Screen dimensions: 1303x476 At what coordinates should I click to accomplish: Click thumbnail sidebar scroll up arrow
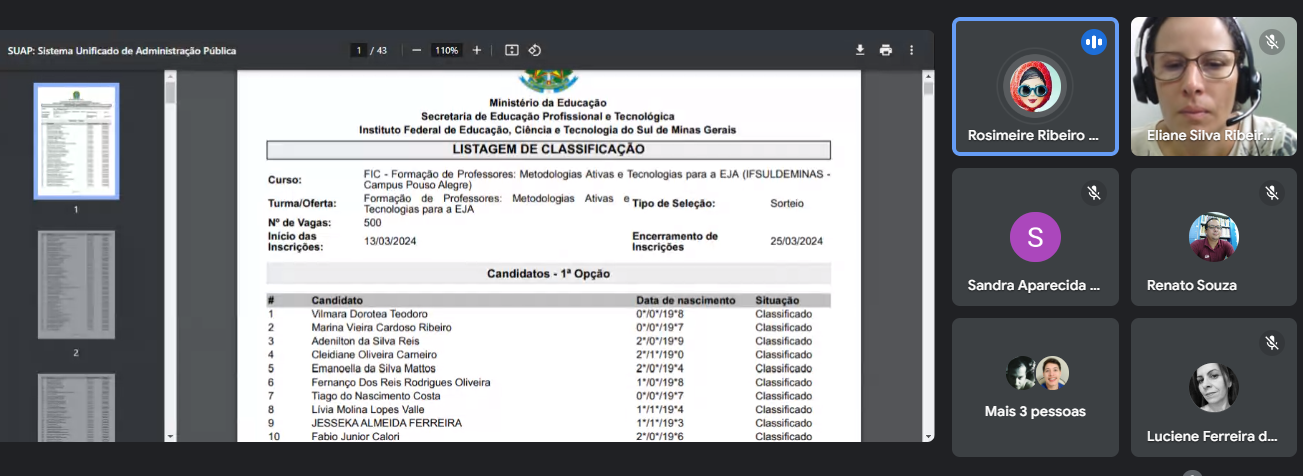(170, 75)
